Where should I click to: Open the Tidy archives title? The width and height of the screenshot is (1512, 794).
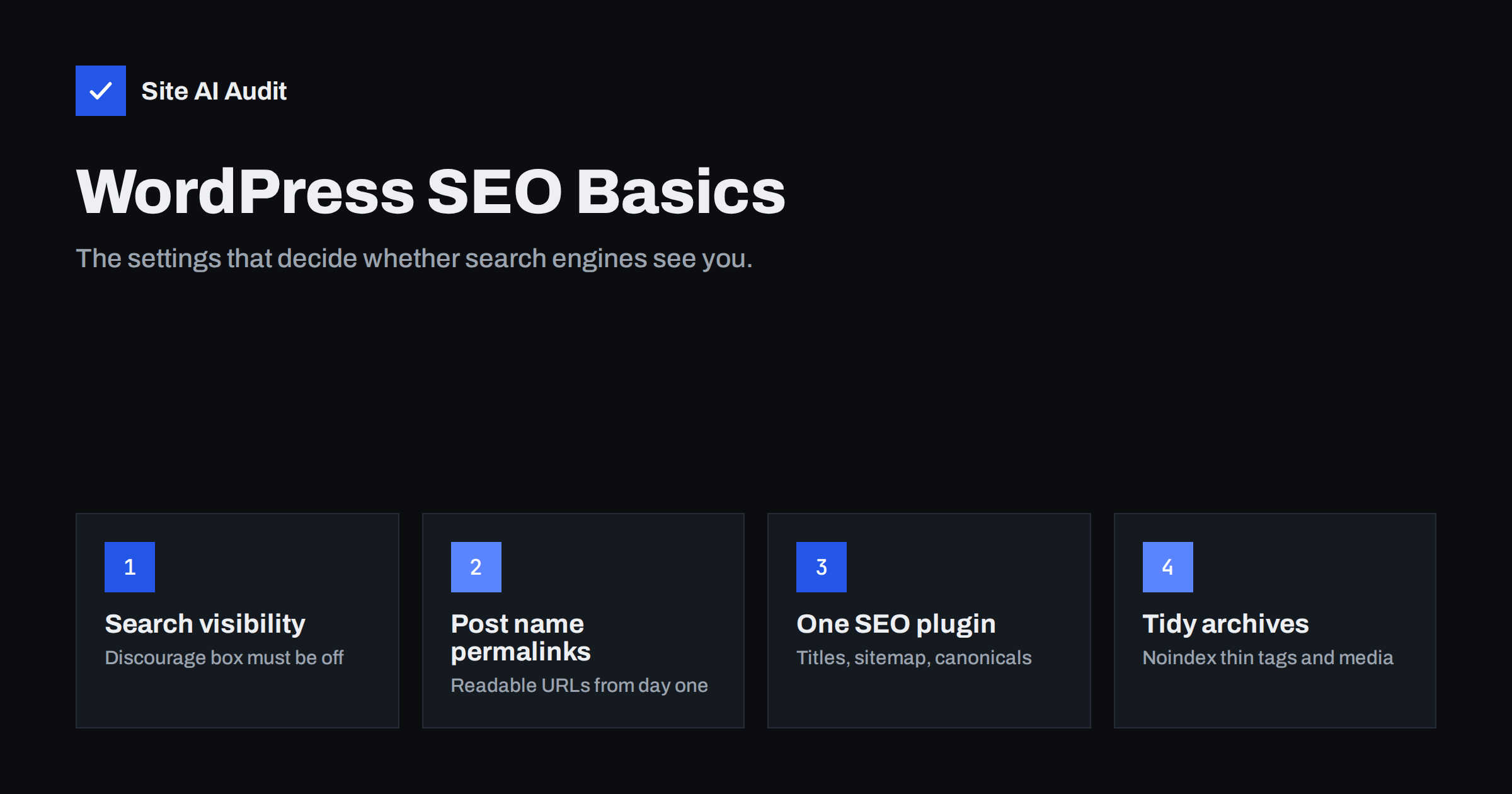point(1226,624)
